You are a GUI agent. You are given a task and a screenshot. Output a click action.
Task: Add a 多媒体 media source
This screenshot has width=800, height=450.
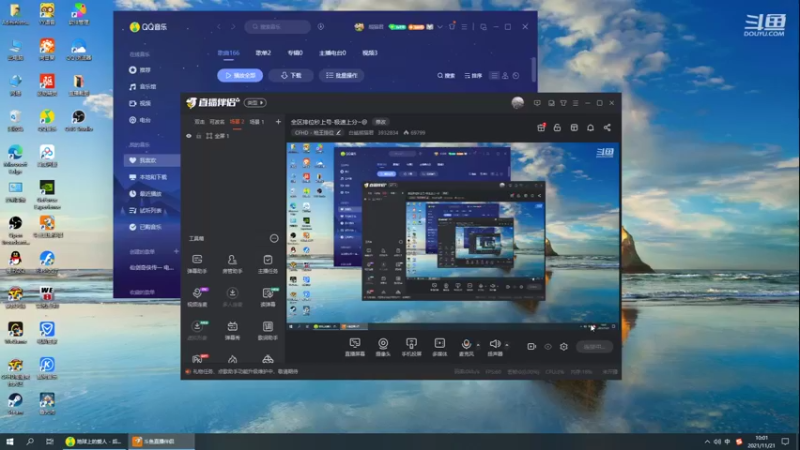[439, 347]
